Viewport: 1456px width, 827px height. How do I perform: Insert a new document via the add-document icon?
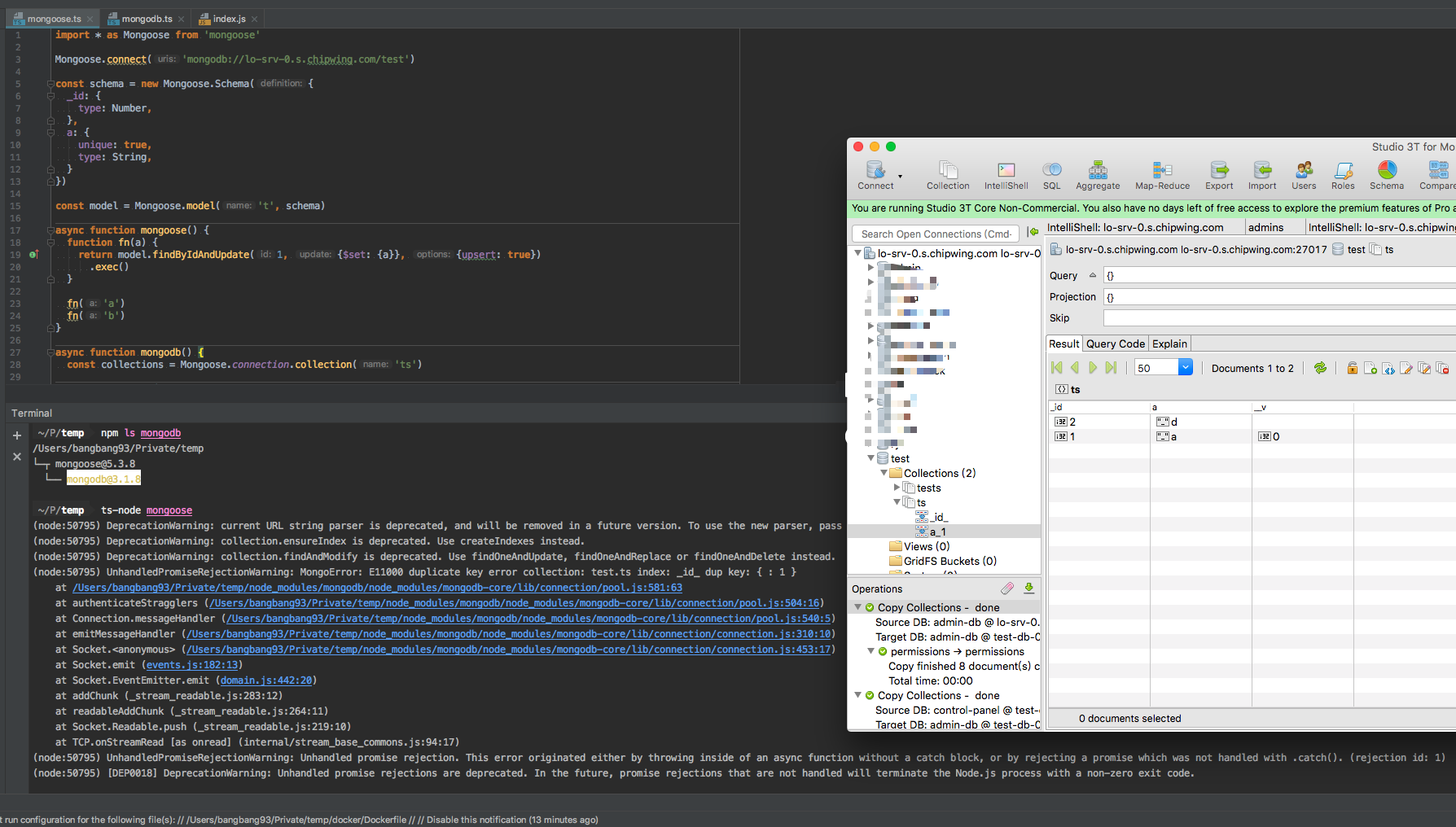click(x=1370, y=367)
